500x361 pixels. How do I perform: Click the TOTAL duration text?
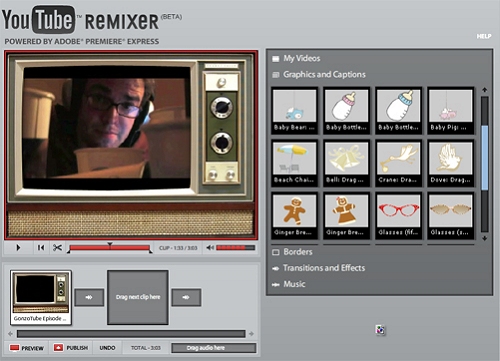[x=146, y=348]
